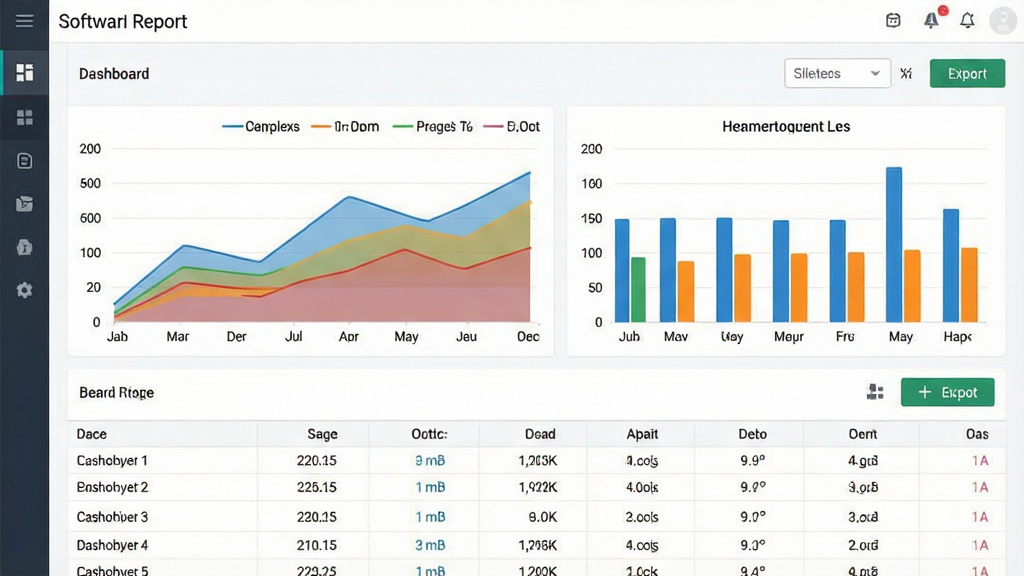Sort by the Oas column header
1024x576 pixels.
pos(977,434)
